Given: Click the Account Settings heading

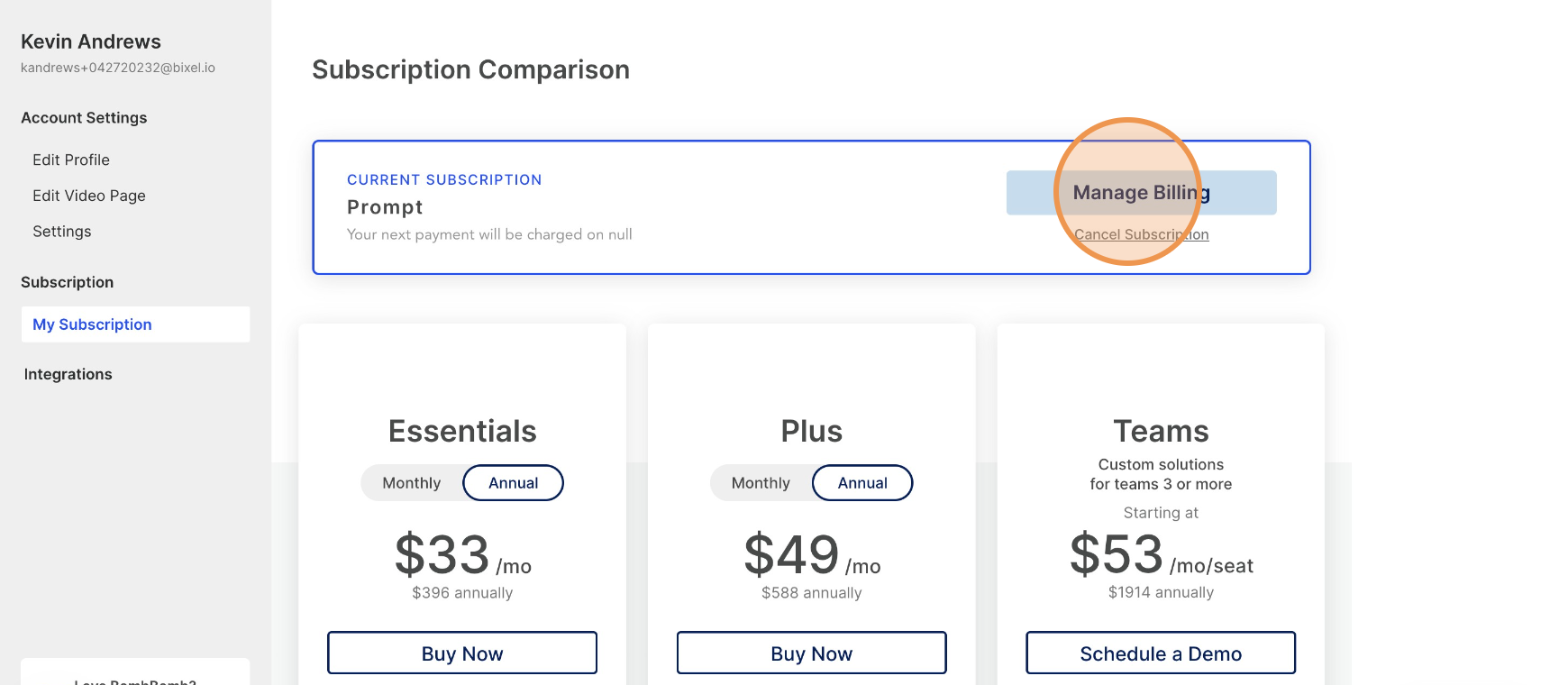Looking at the screenshot, I should click(84, 118).
